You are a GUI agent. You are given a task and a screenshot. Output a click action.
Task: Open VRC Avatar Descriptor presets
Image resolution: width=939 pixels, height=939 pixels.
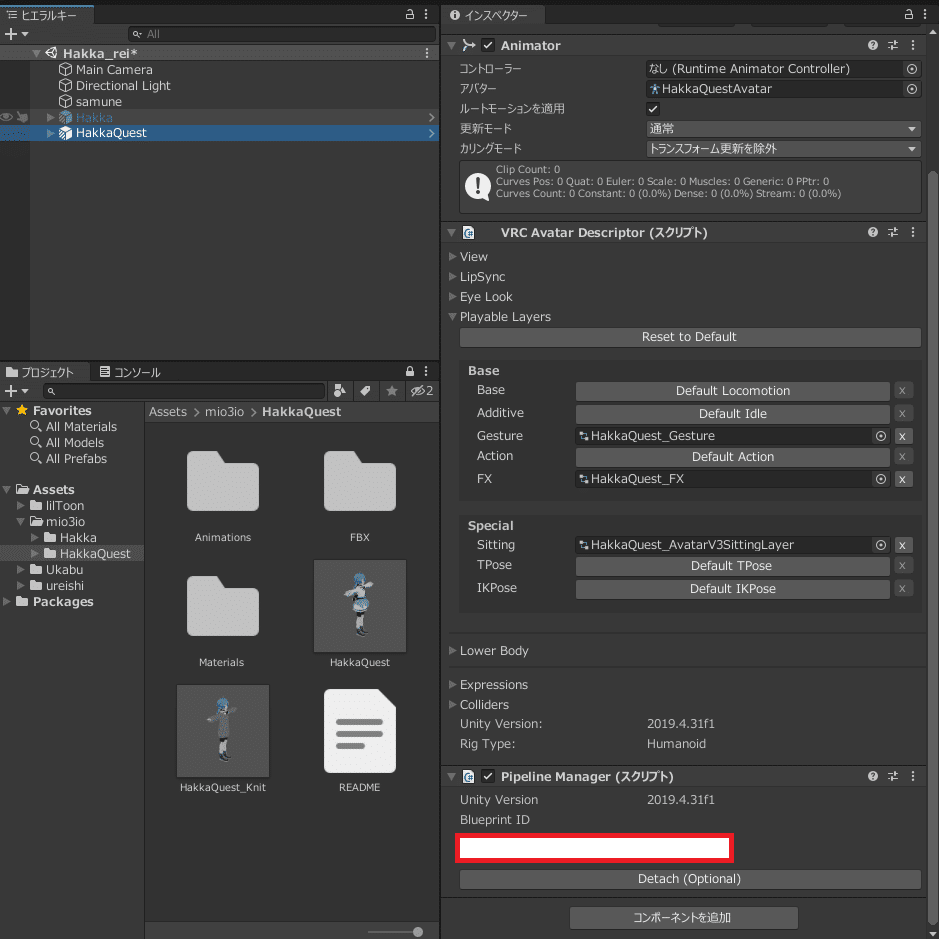[x=892, y=232]
